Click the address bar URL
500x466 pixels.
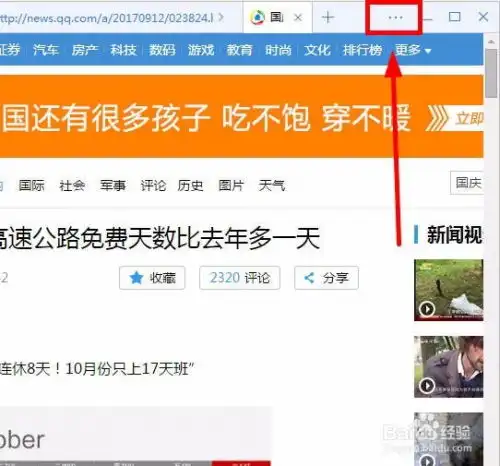click(107, 18)
